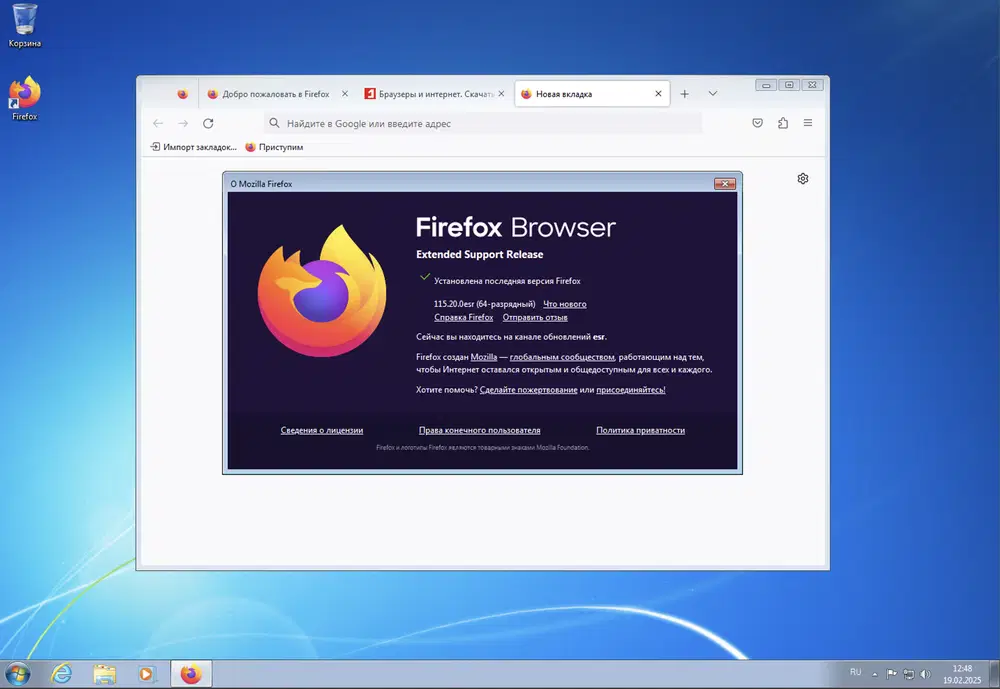Image resolution: width=1000 pixels, height=689 pixels.
Task: Open the Action Center flag icon
Action: point(892,674)
